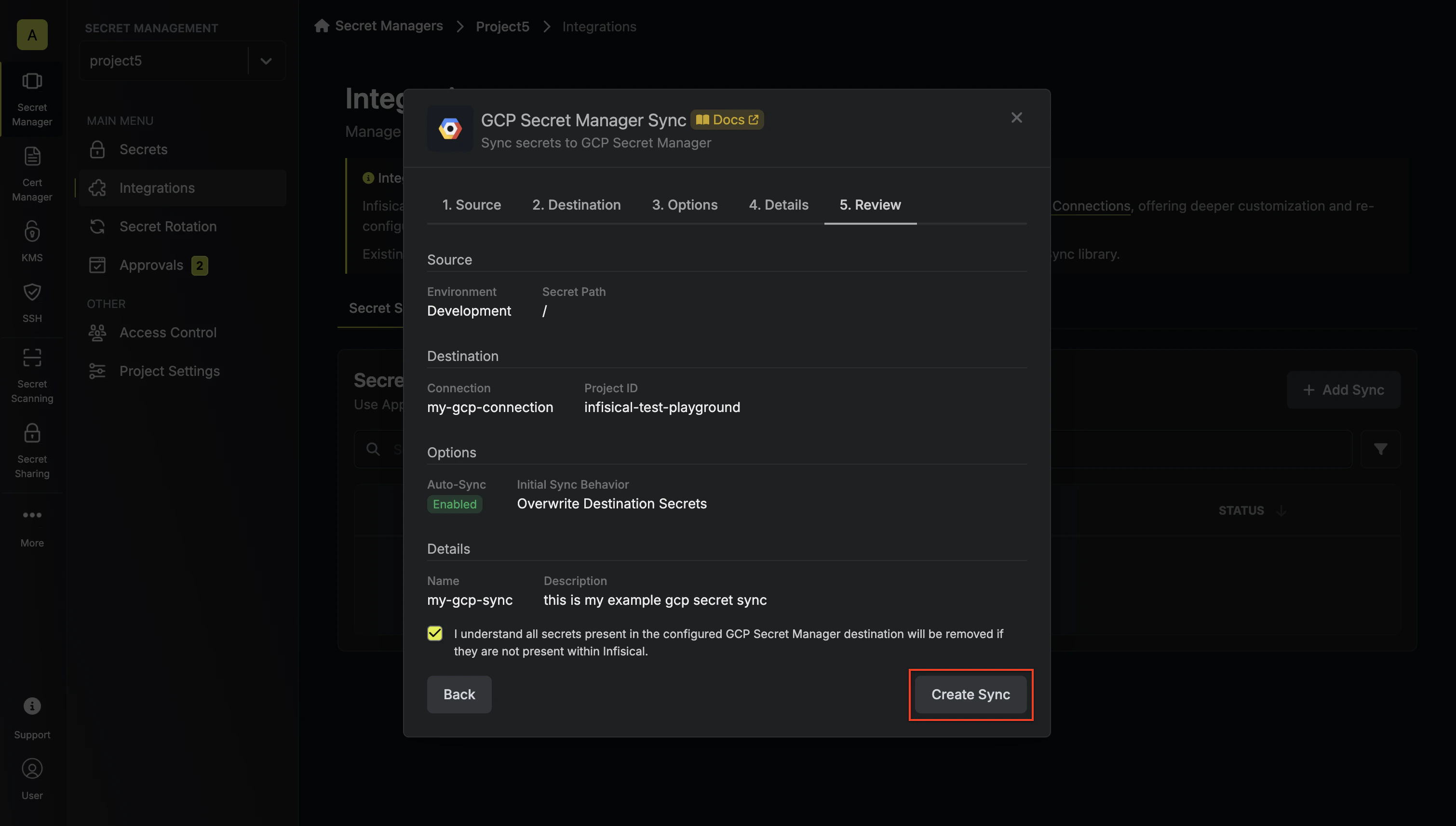
Task: Click the Approvals count badge 2
Action: [199, 265]
